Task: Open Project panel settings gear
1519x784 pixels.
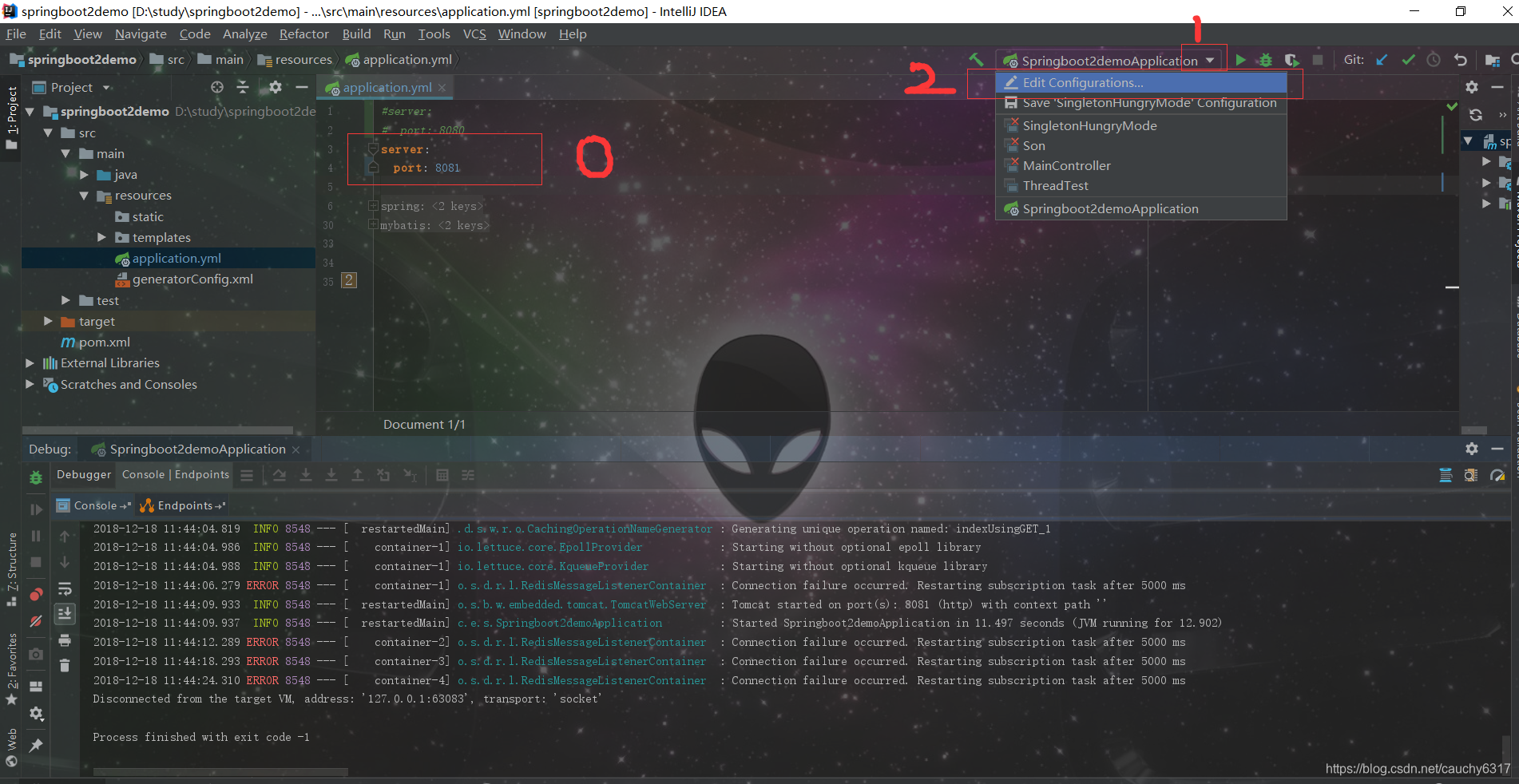Action: pyautogui.click(x=276, y=87)
